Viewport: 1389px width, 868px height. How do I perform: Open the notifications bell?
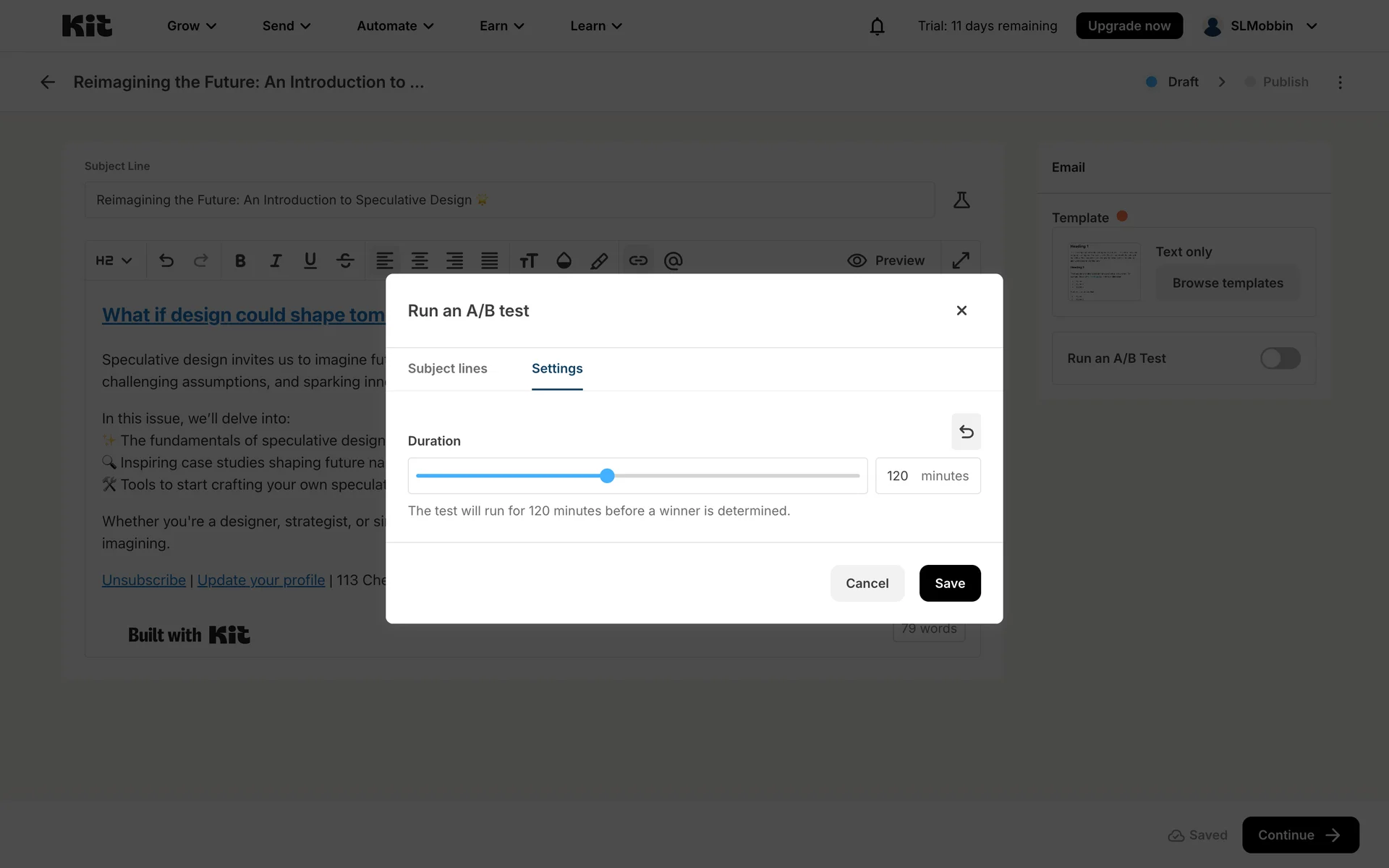coord(877,26)
